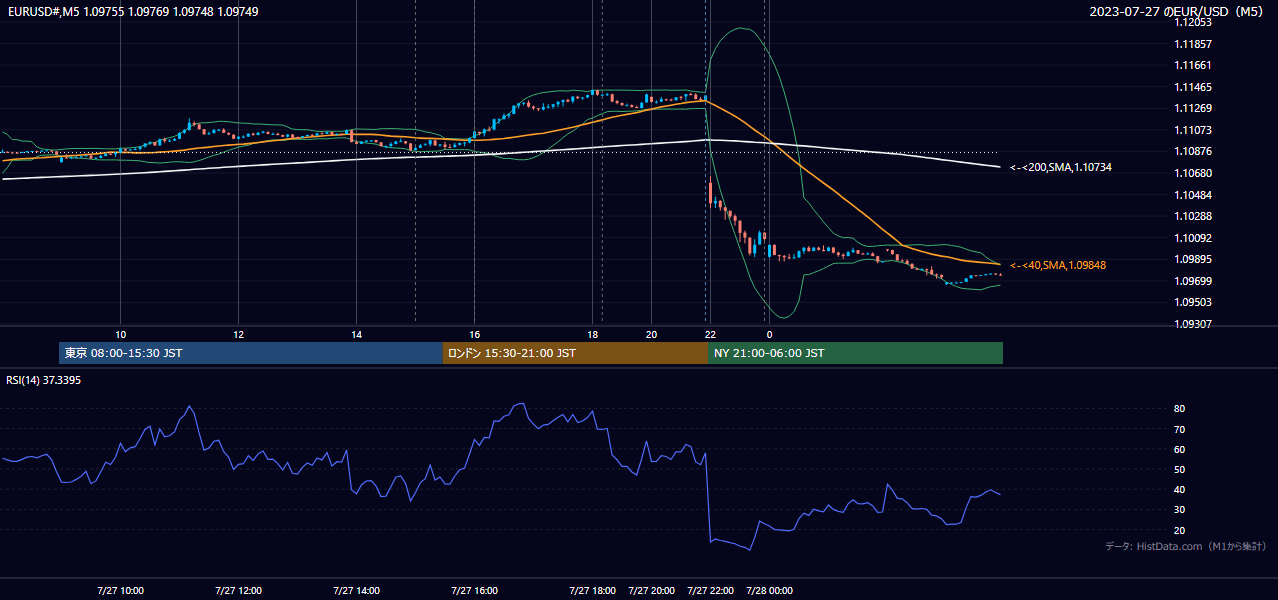
Task: Click price level 1.09895 on the axis
Action: pyautogui.click(x=1194, y=259)
